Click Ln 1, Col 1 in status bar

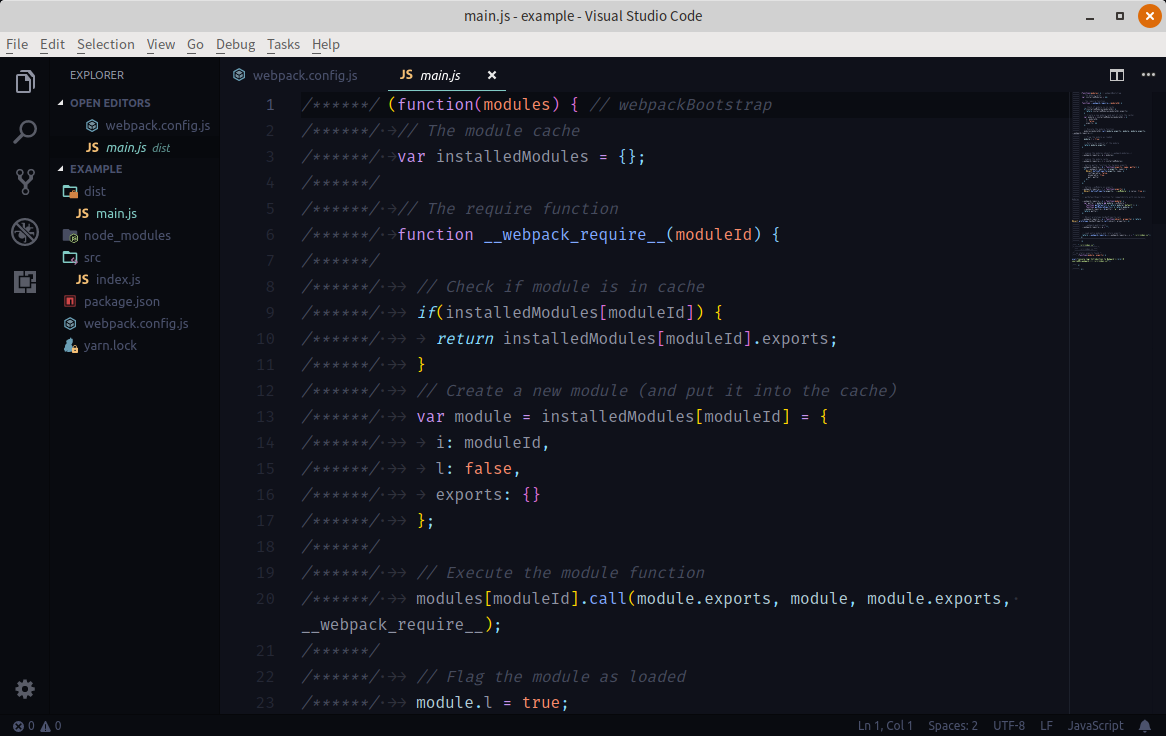click(885, 726)
